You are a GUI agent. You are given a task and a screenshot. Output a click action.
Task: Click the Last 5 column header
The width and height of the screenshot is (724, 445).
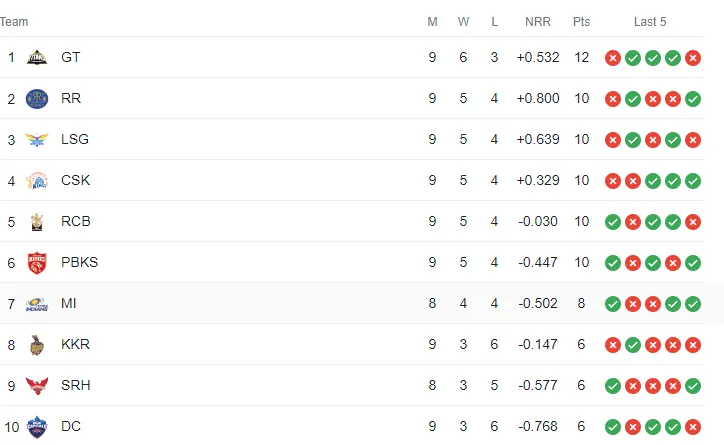[650, 22]
